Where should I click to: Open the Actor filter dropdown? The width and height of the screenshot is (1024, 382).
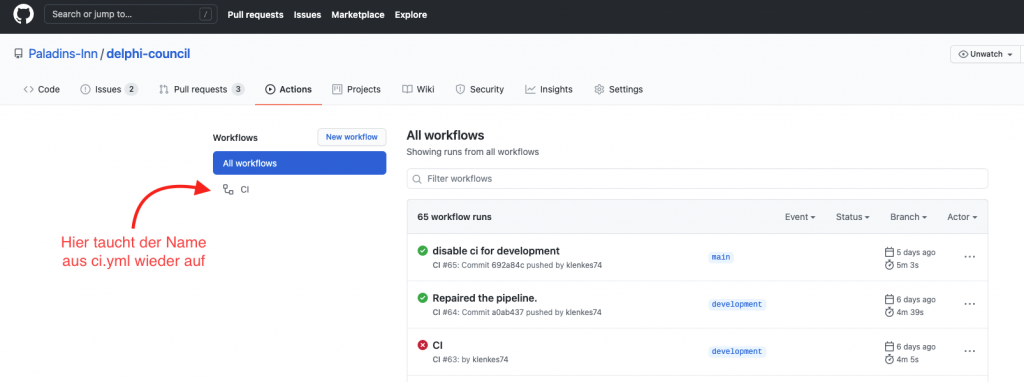coord(962,217)
